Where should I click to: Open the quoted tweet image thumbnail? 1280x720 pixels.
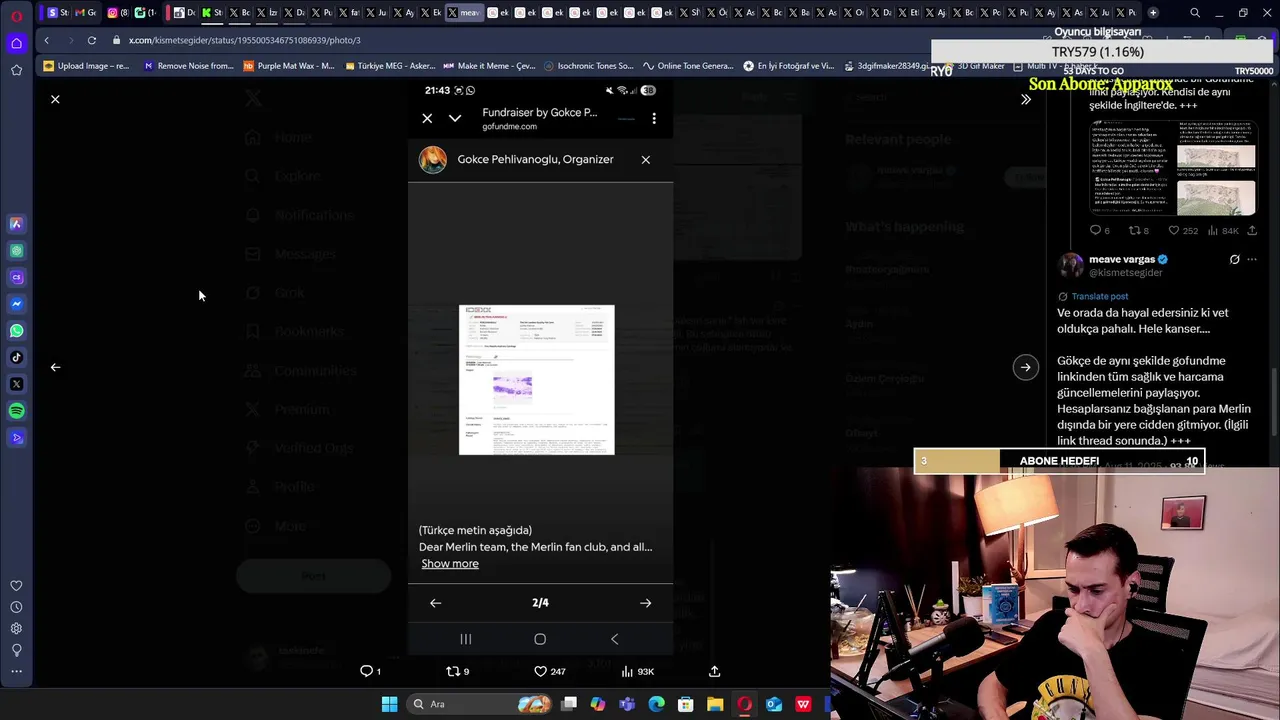[x=1174, y=168]
